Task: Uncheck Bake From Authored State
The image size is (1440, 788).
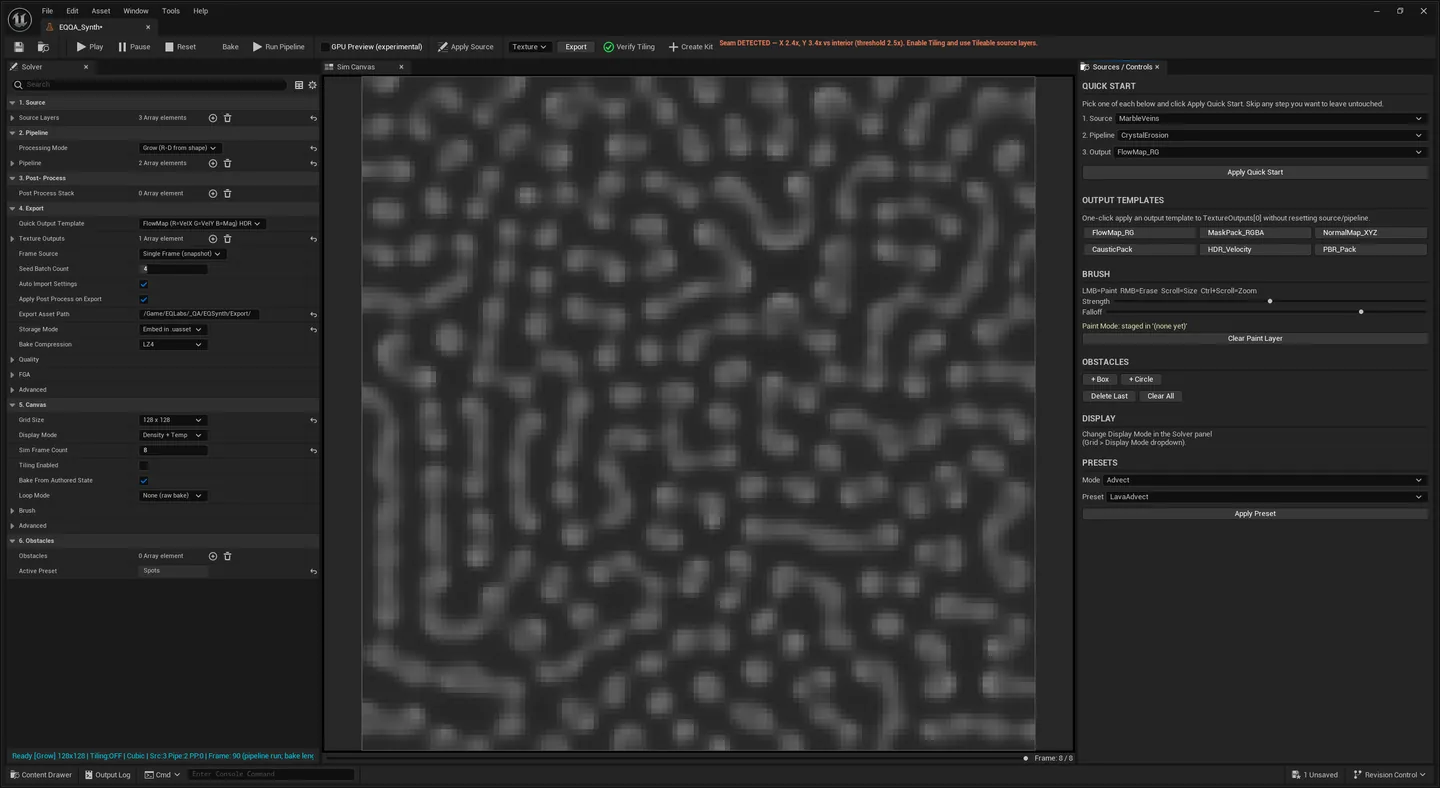Action: (x=144, y=480)
